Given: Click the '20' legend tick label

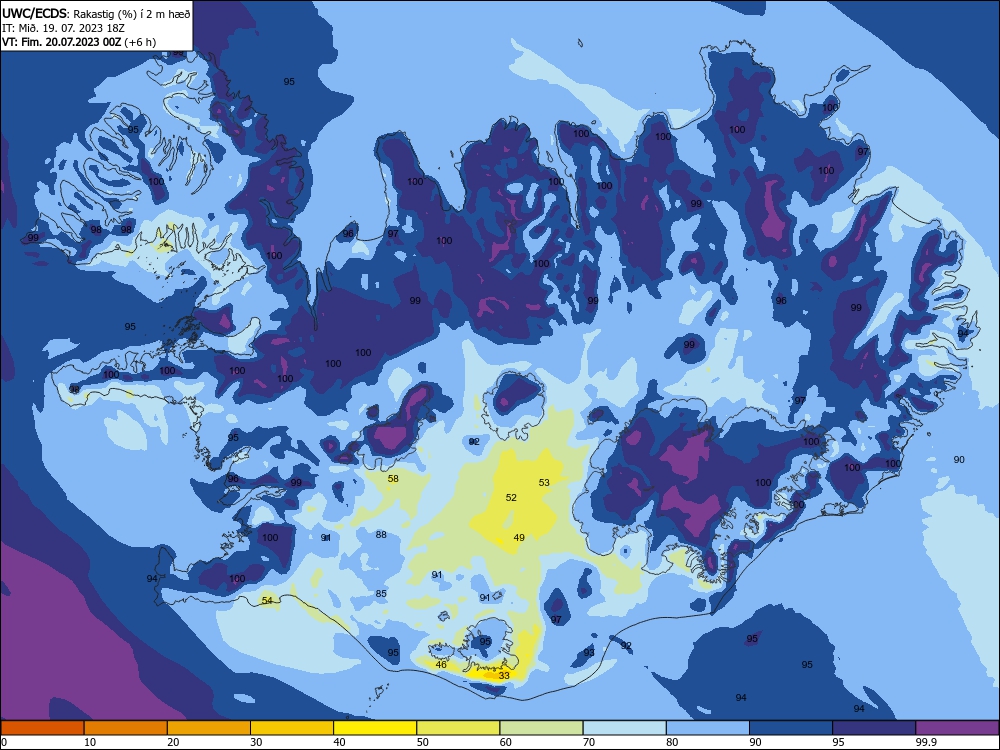Looking at the screenshot, I should pyautogui.click(x=173, y=742).
